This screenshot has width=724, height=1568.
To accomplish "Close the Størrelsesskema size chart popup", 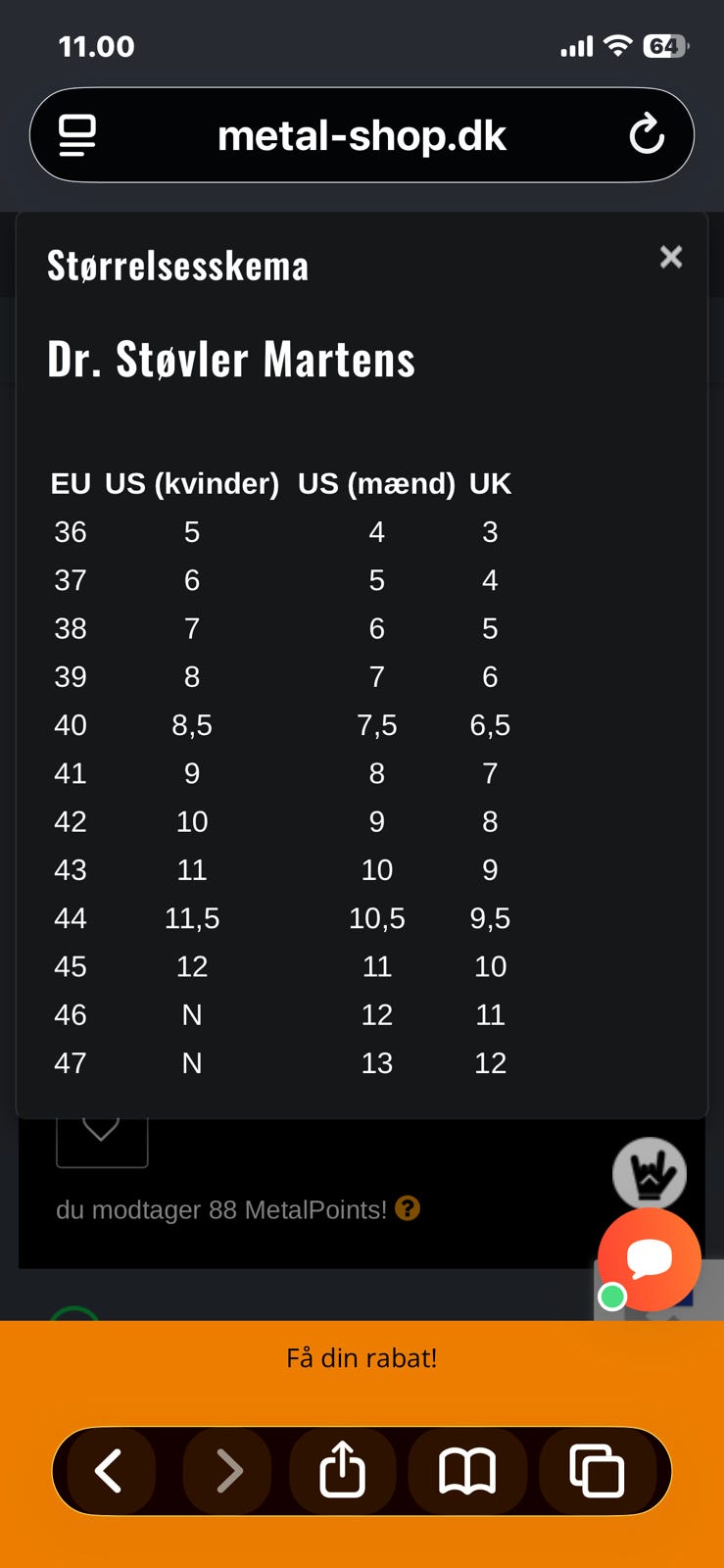I will tap(671, 257).
